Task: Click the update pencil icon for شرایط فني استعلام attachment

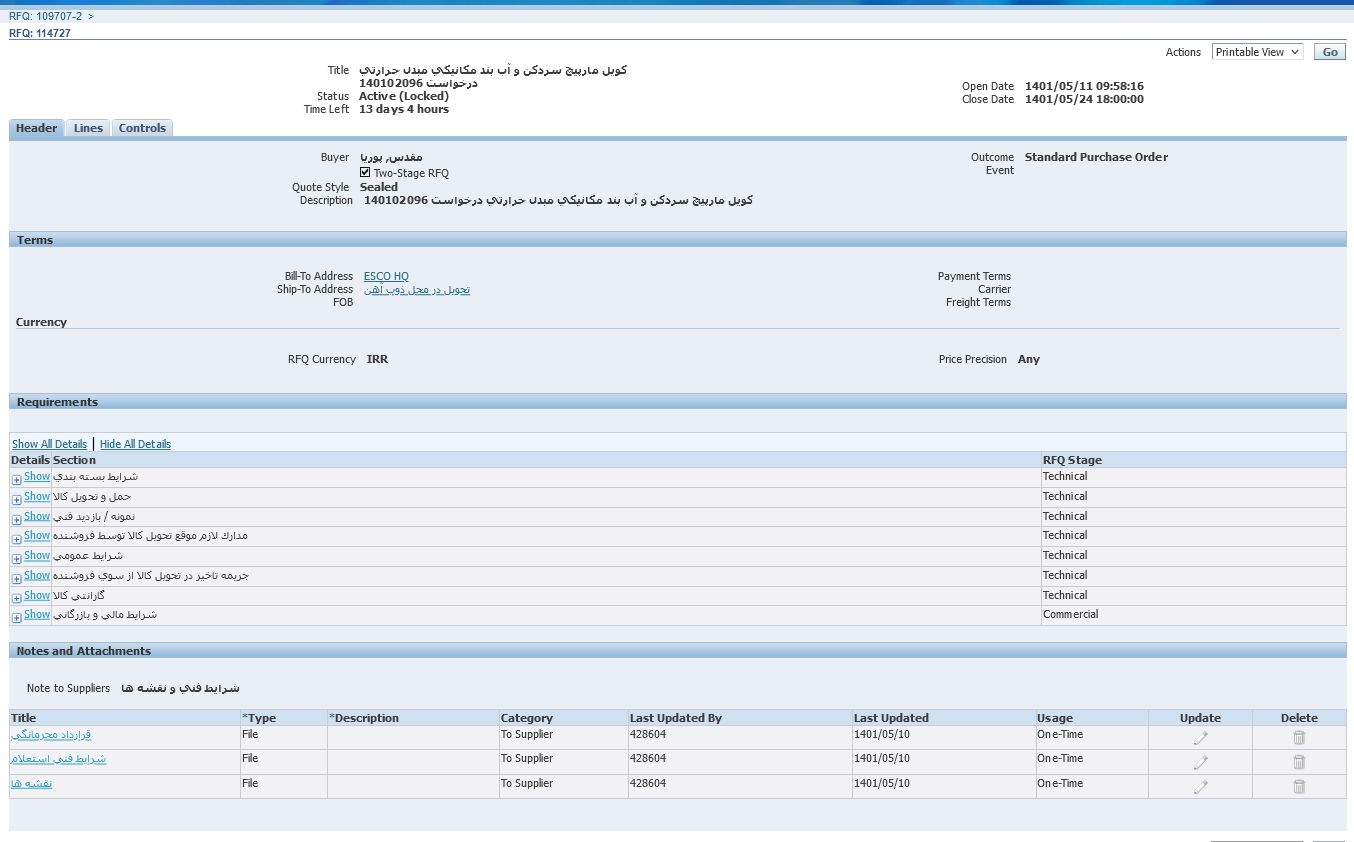Action: click(x=1200, y=762)
